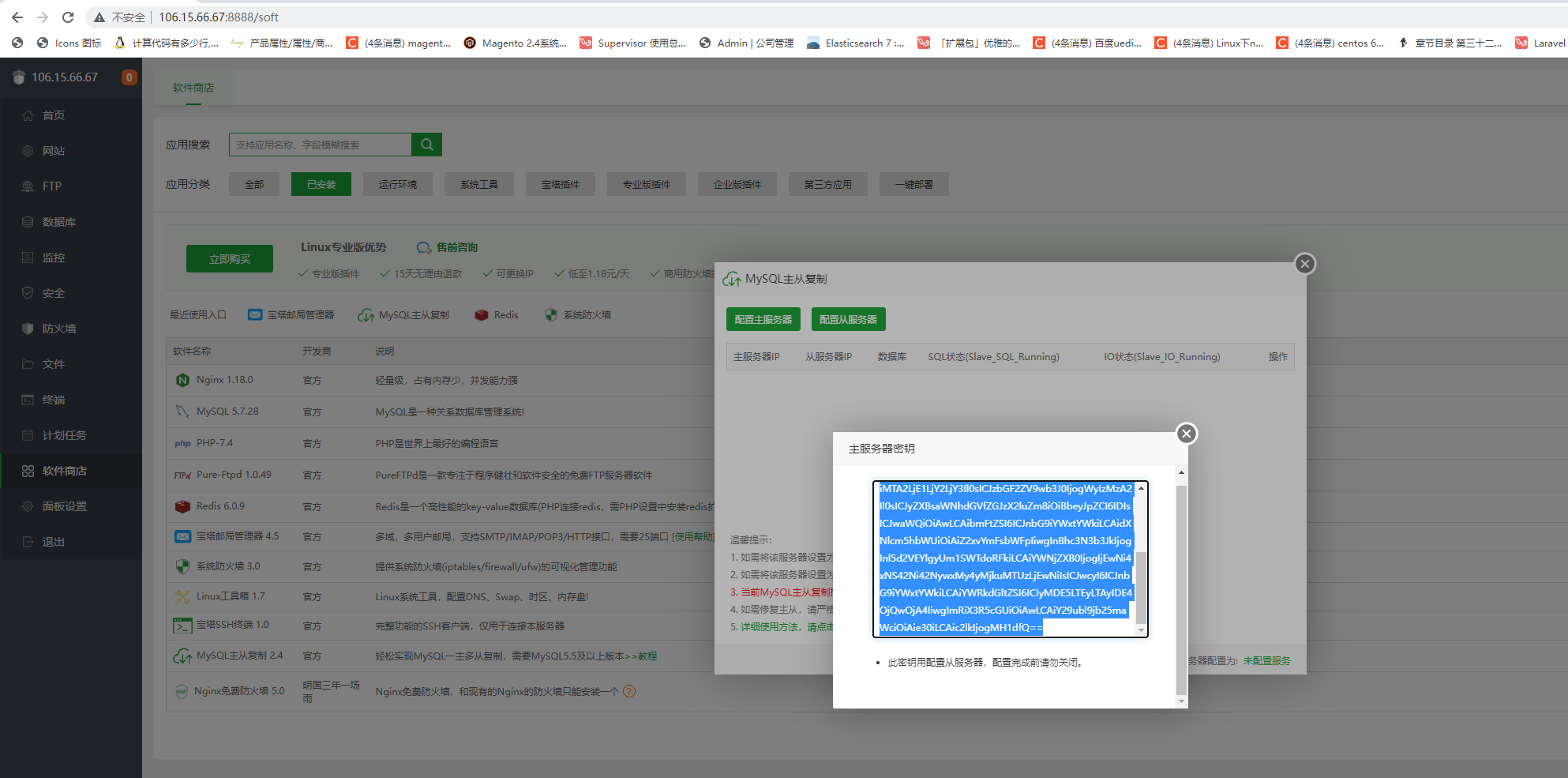The height and width of the screenshot is (778, 1568).
Task: Open MySQL主从复制 recent shortcut
Action: point(403,314)
